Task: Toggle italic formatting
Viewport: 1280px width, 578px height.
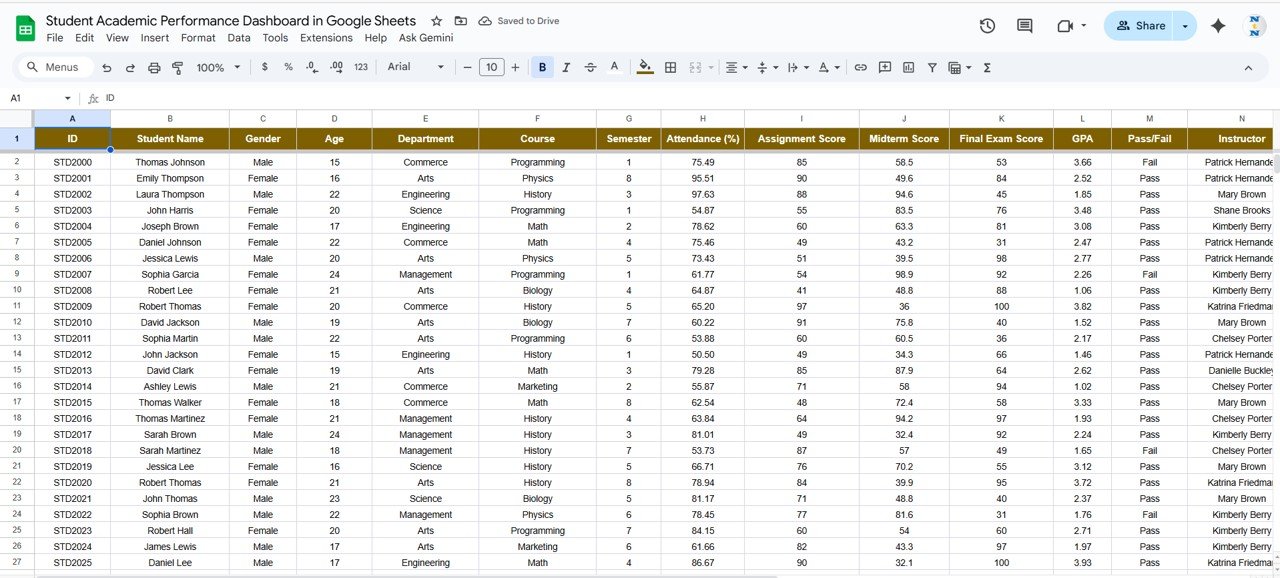Action: click(x=566, y=67)
